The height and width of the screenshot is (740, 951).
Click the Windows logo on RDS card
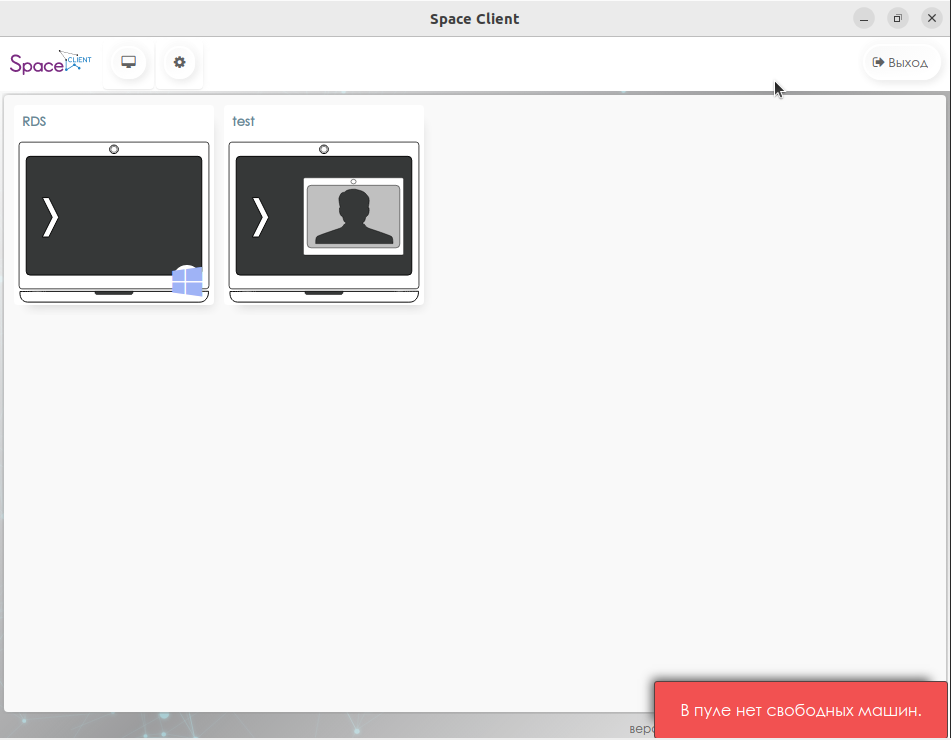(187, 281)
